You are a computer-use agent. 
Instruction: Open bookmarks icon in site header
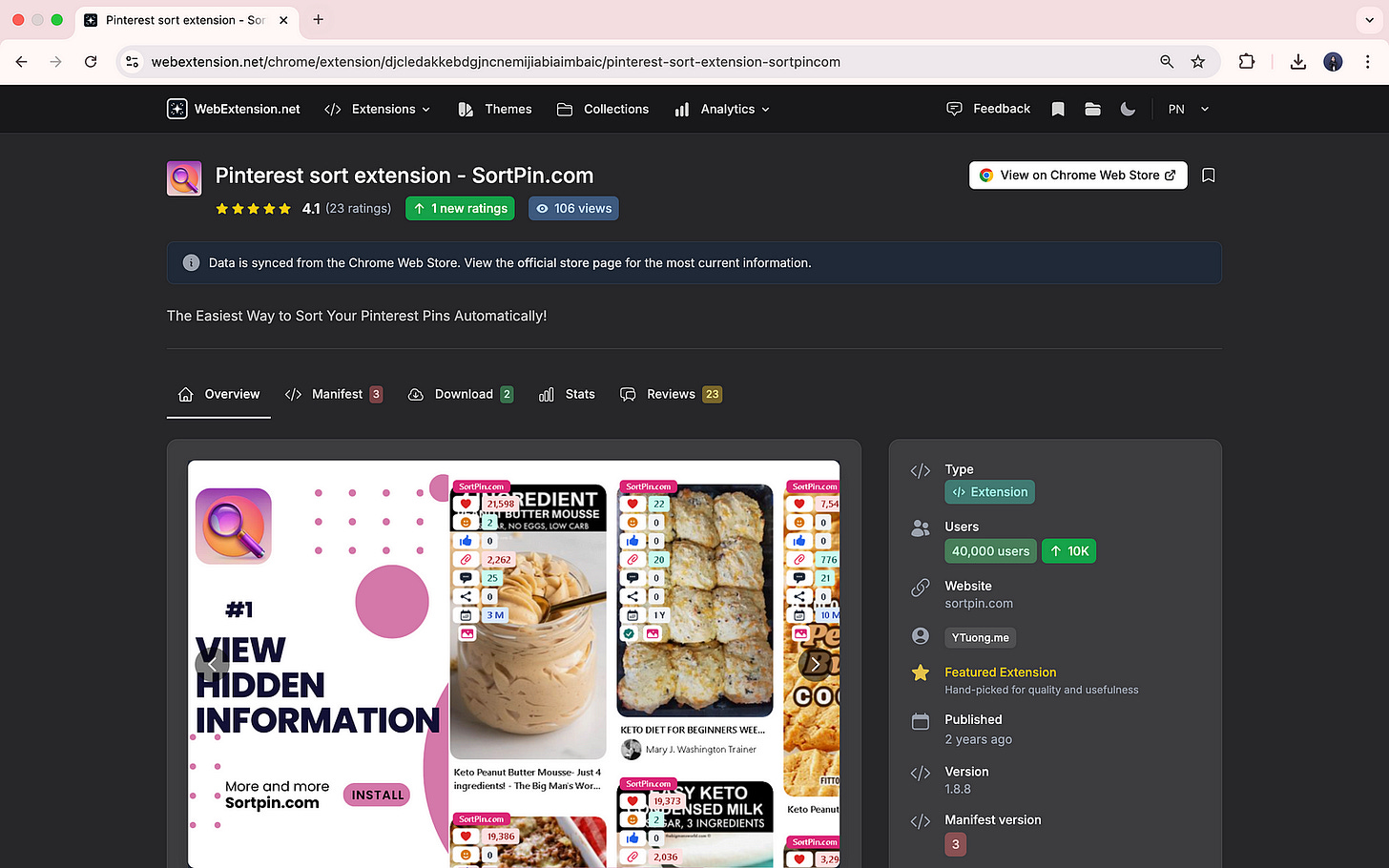(x=1058, y=109)
